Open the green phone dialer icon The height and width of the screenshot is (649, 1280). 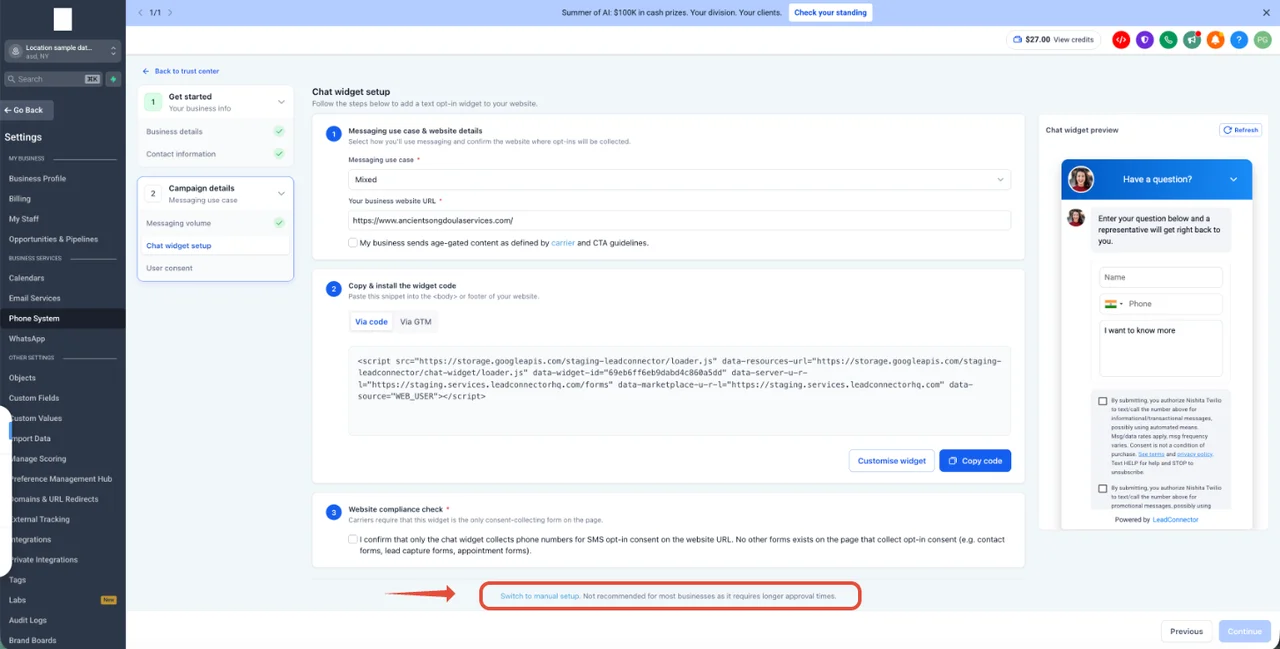tap(1168, 40)
